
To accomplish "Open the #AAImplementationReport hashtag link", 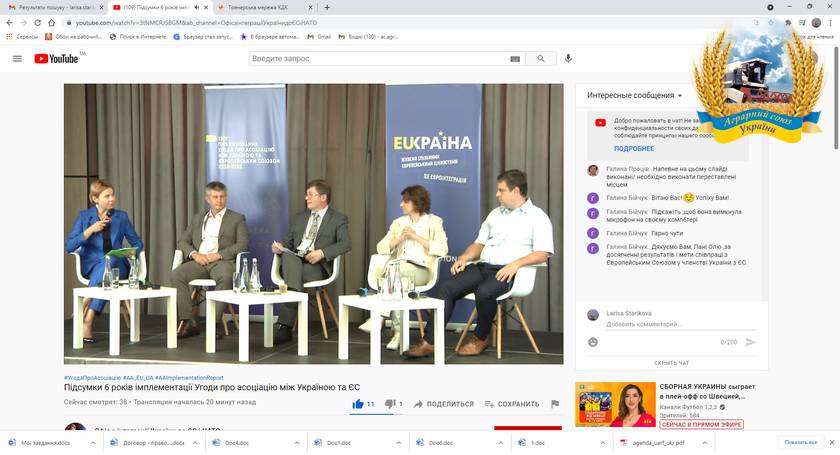I will point(189,378).
